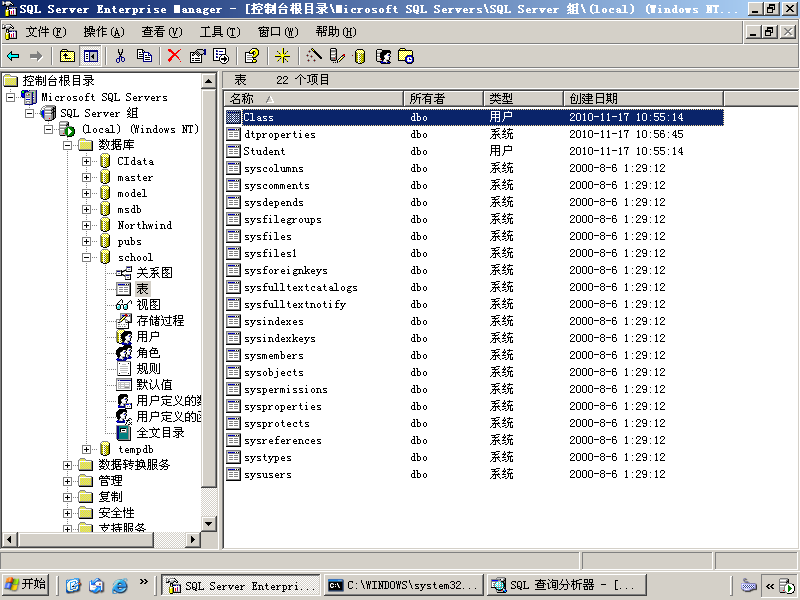Viewport: 800px width, 600px height.
Task: Select the sysobjects table row
Action: click(474, 372)
